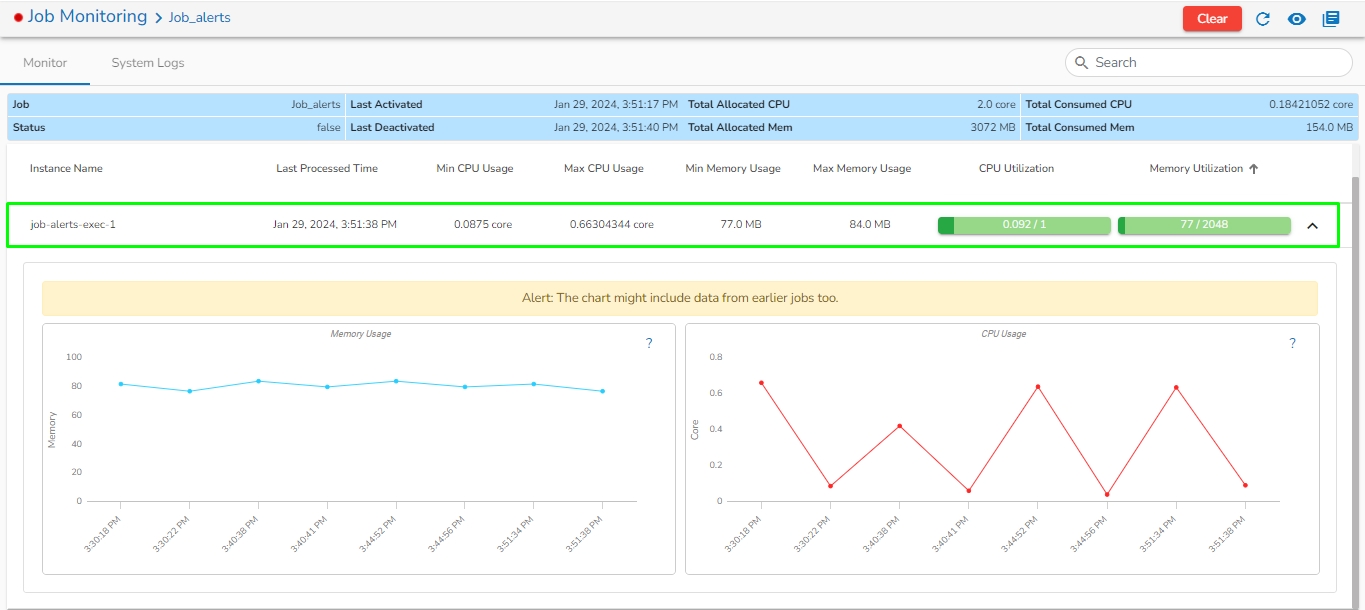Click the CPU Usage chart help icon
1365x610 pixels.
click(1292, 343)
